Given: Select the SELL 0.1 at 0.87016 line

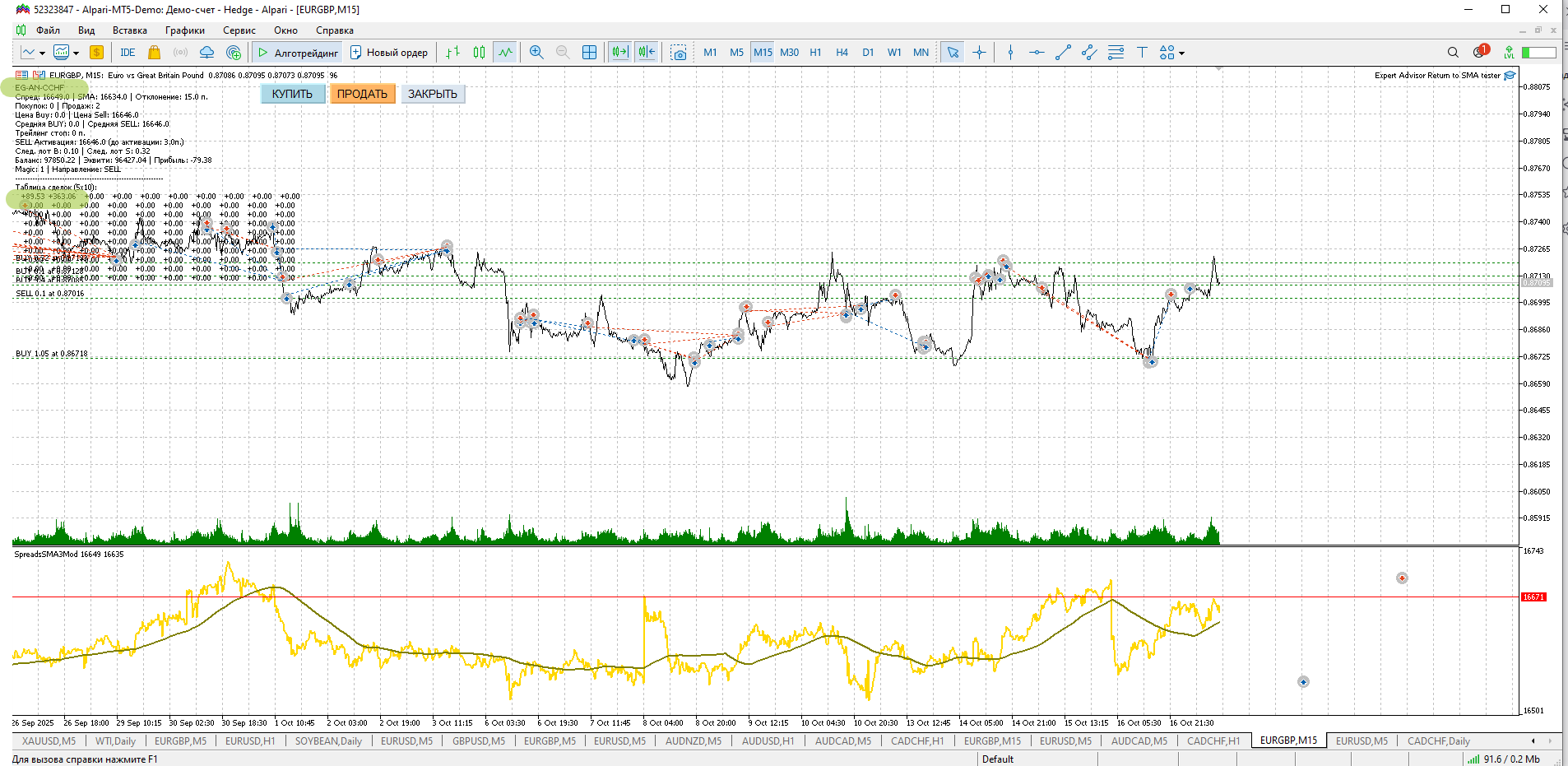Looking at the screenshot, I should pos(49,294).
